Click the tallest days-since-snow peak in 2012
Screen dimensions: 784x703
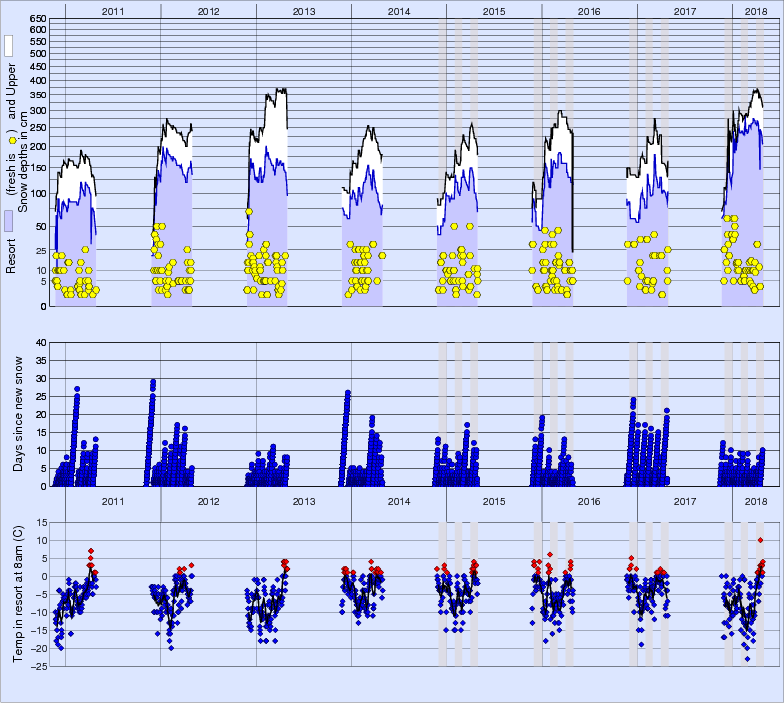point(152,381)
